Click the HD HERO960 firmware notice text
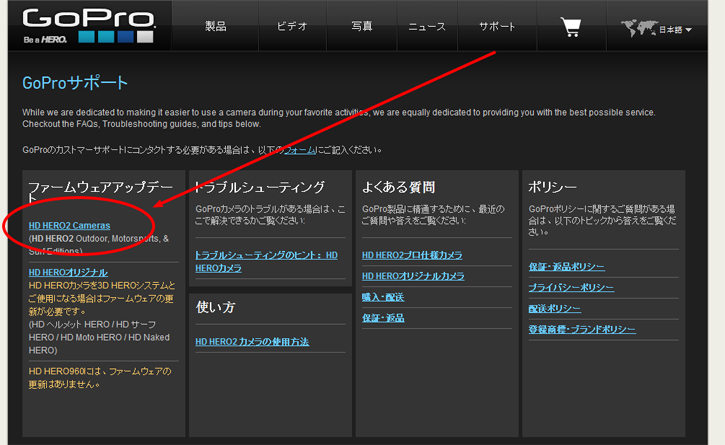 point(100,378)
